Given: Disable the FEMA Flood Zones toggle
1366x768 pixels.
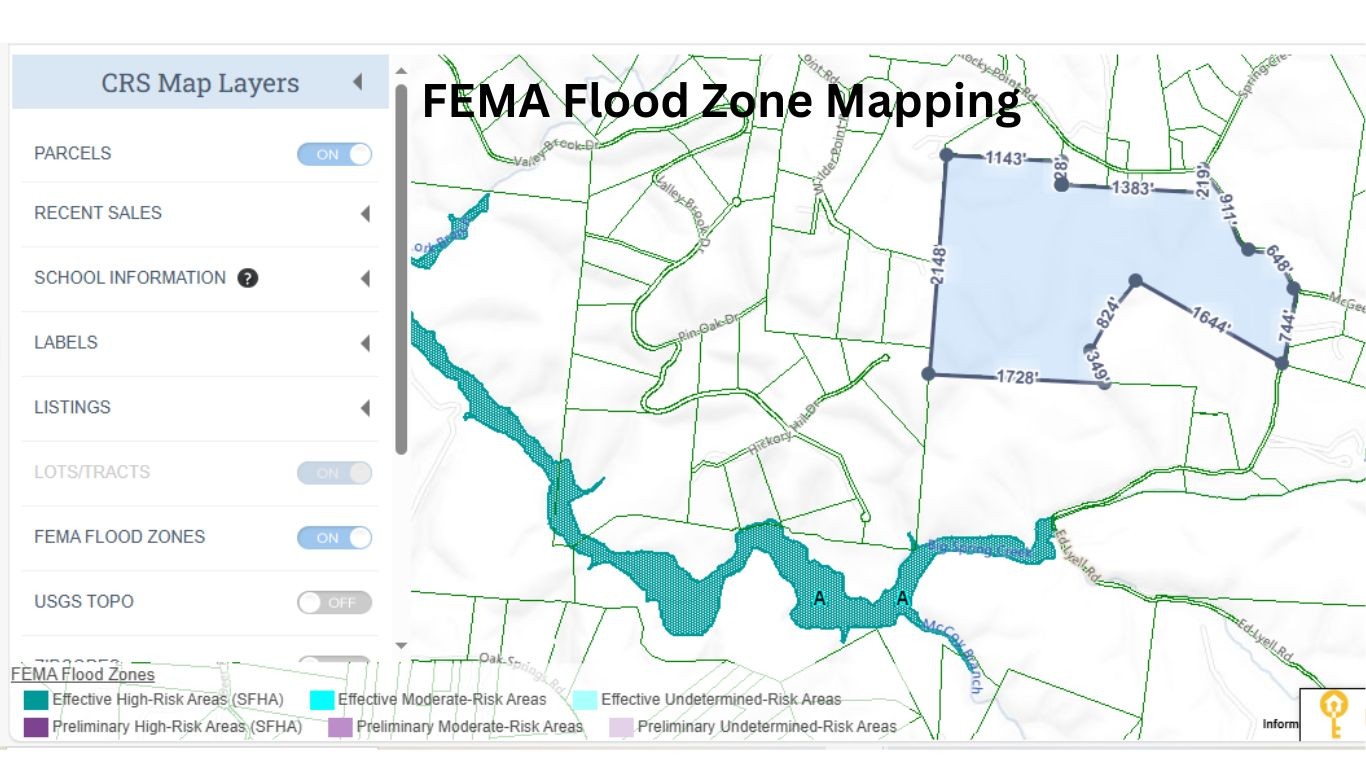Looking at the screenshot, I should 334,538.
